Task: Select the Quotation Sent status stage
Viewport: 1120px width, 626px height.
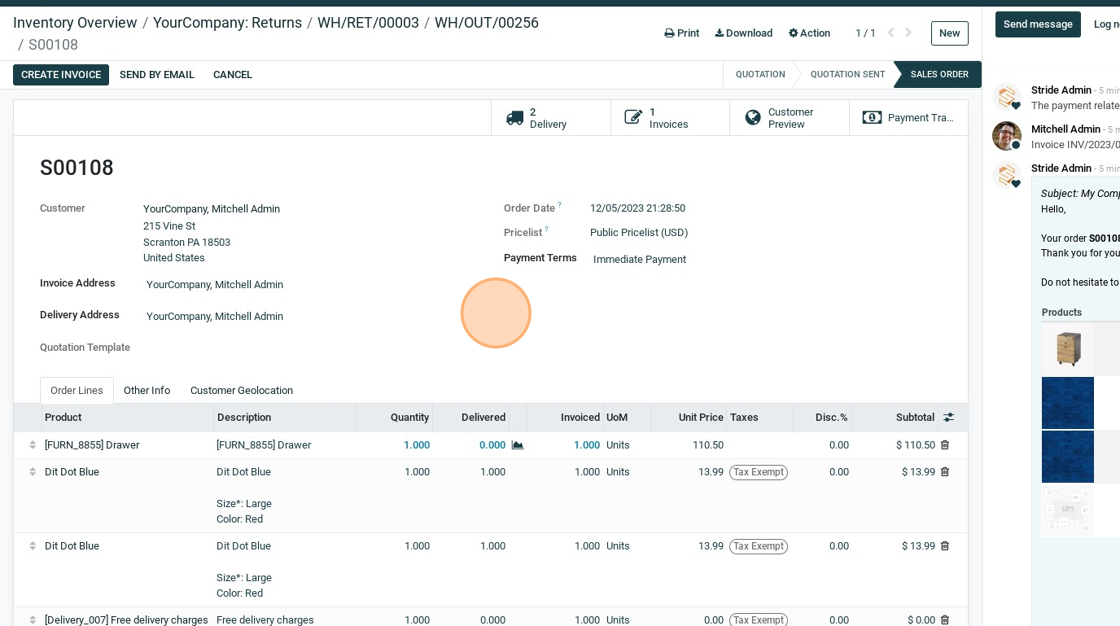Action: coord(847,75)
